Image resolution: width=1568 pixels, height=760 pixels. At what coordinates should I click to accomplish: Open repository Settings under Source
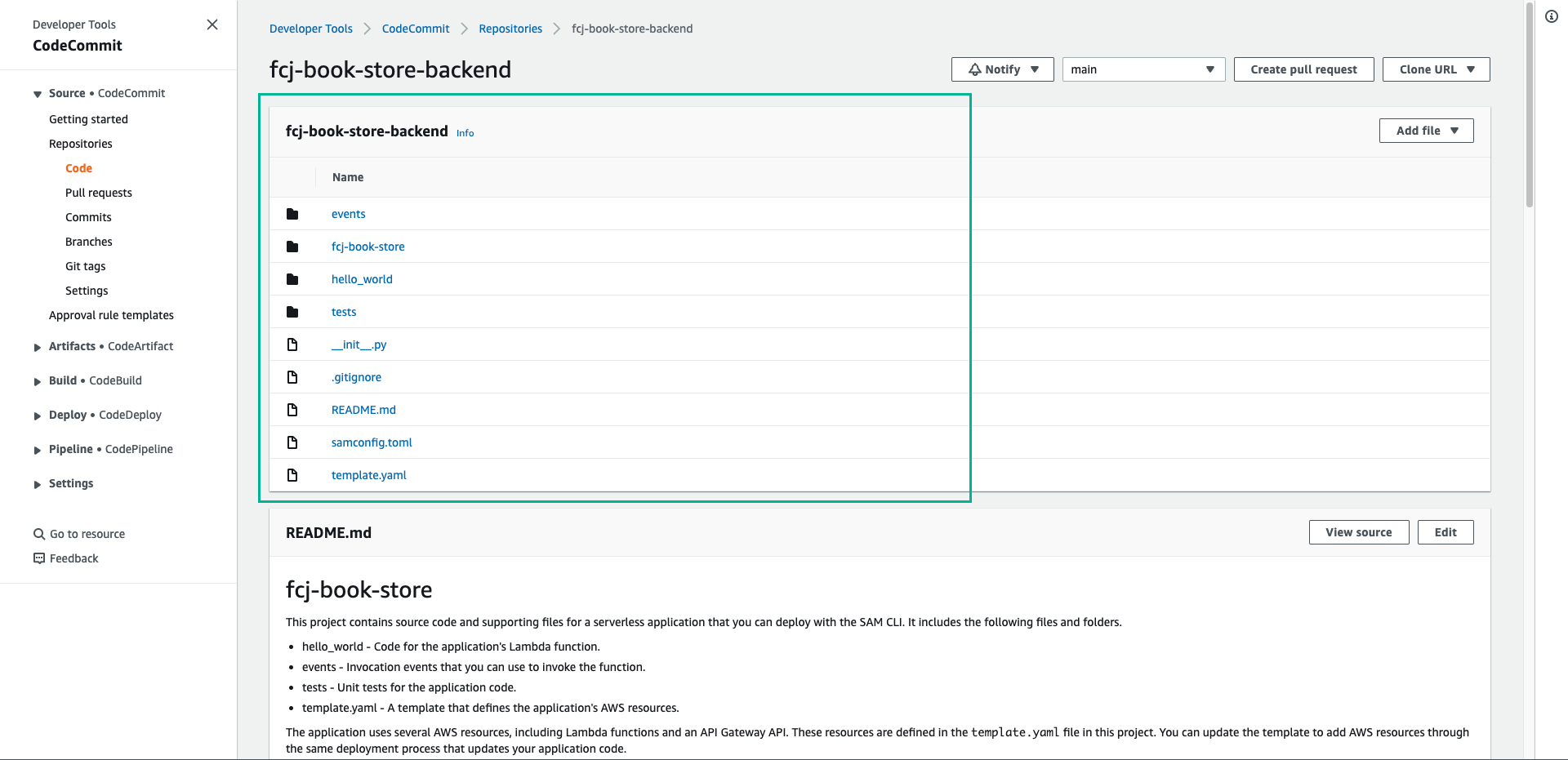[87, 291]
